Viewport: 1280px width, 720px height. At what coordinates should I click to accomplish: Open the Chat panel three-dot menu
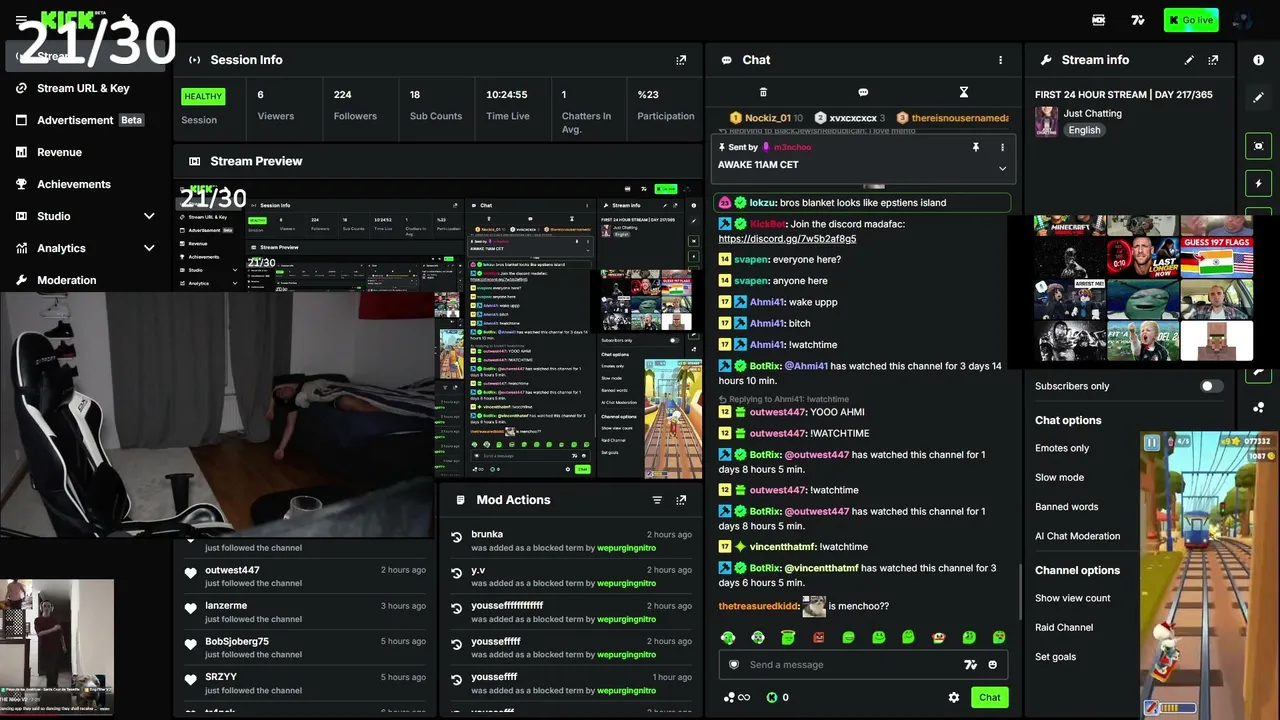1000,60
